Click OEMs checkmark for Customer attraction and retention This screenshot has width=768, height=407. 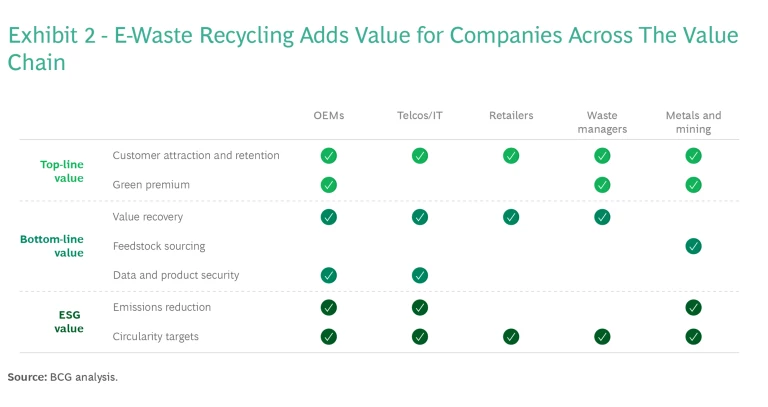tap(328, 156)
